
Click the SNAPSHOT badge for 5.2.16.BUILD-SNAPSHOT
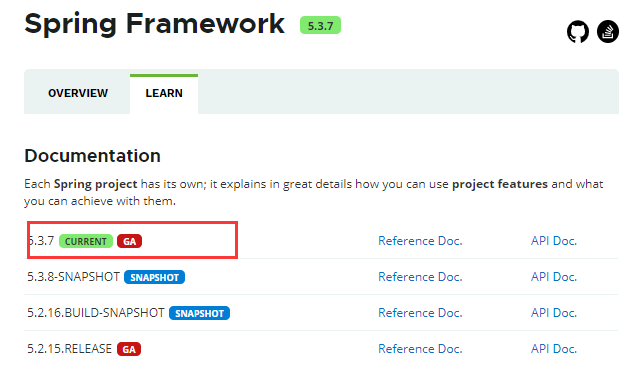(200, 313)
